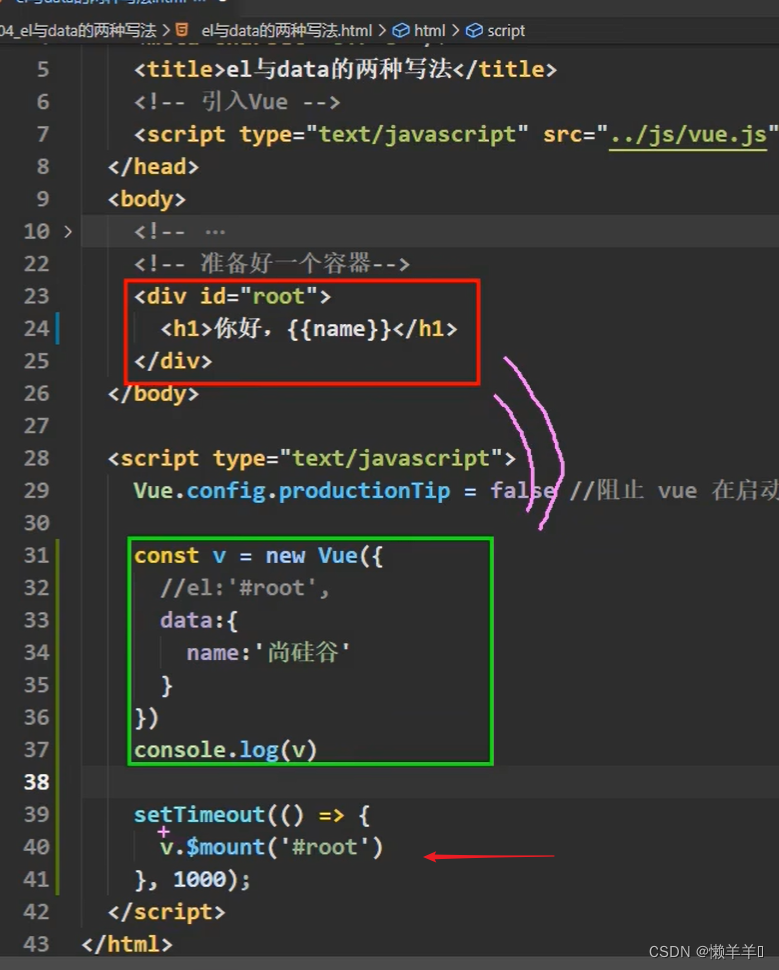The width and height of the screenshot is (779, 970).
Task: Click the closing script tag on line 42
Action: (166, 912)
